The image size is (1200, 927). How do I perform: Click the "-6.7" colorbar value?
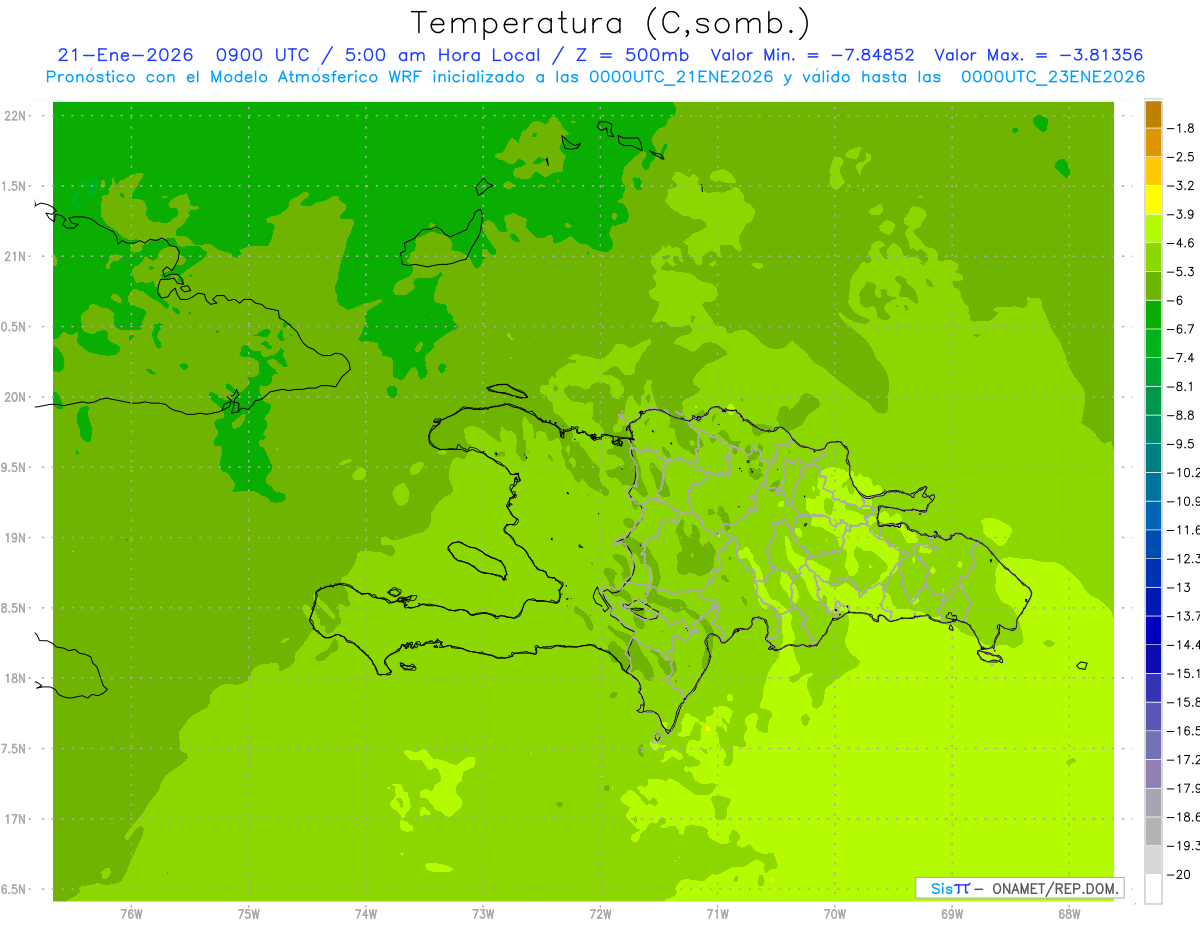click(1181, 329)
